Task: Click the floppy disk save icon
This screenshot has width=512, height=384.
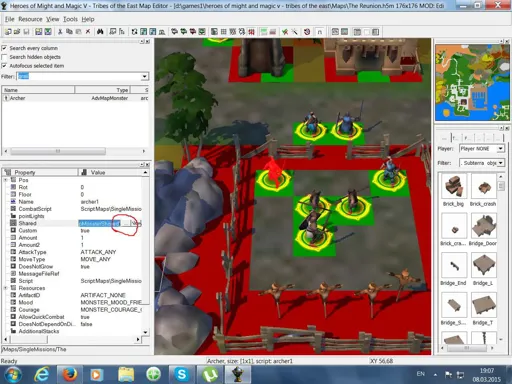Action: tap(27, 32)
